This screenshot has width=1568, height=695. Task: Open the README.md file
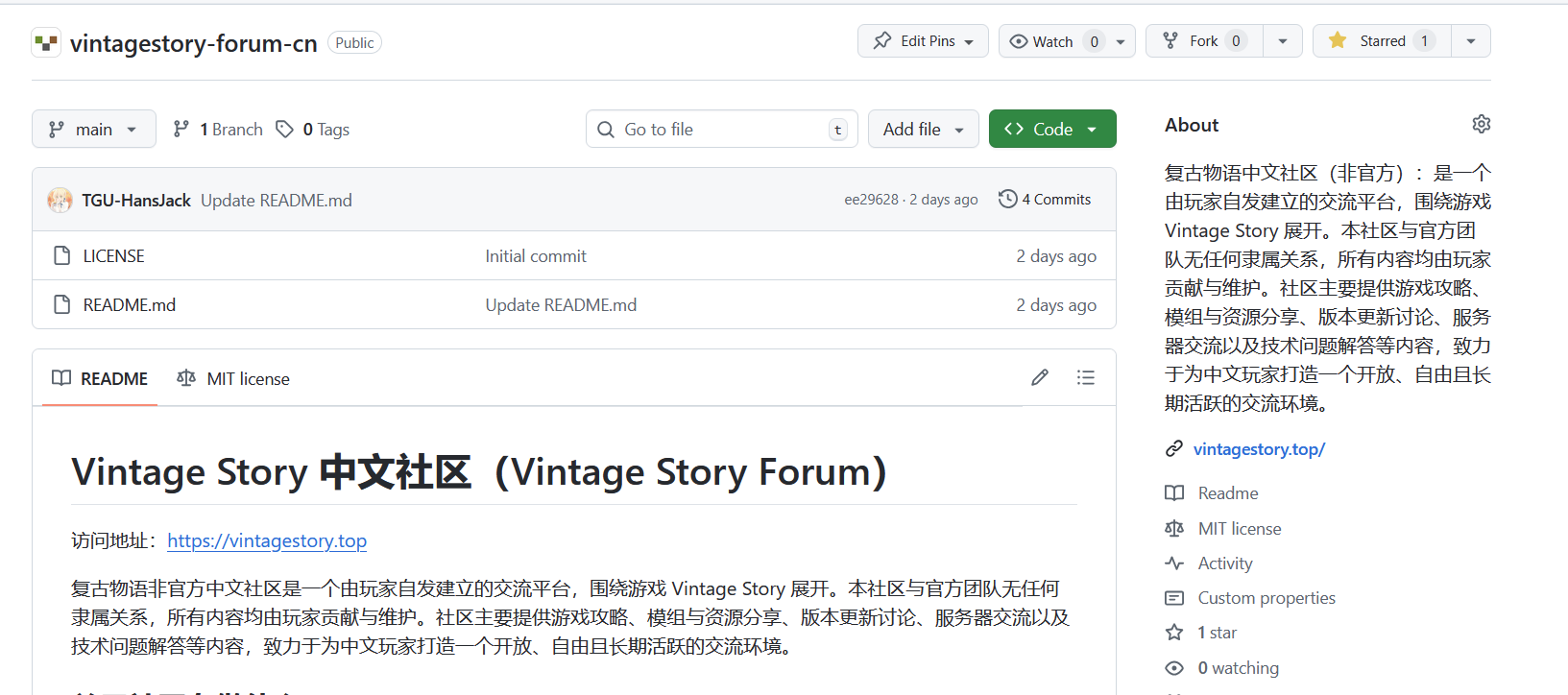130,305
